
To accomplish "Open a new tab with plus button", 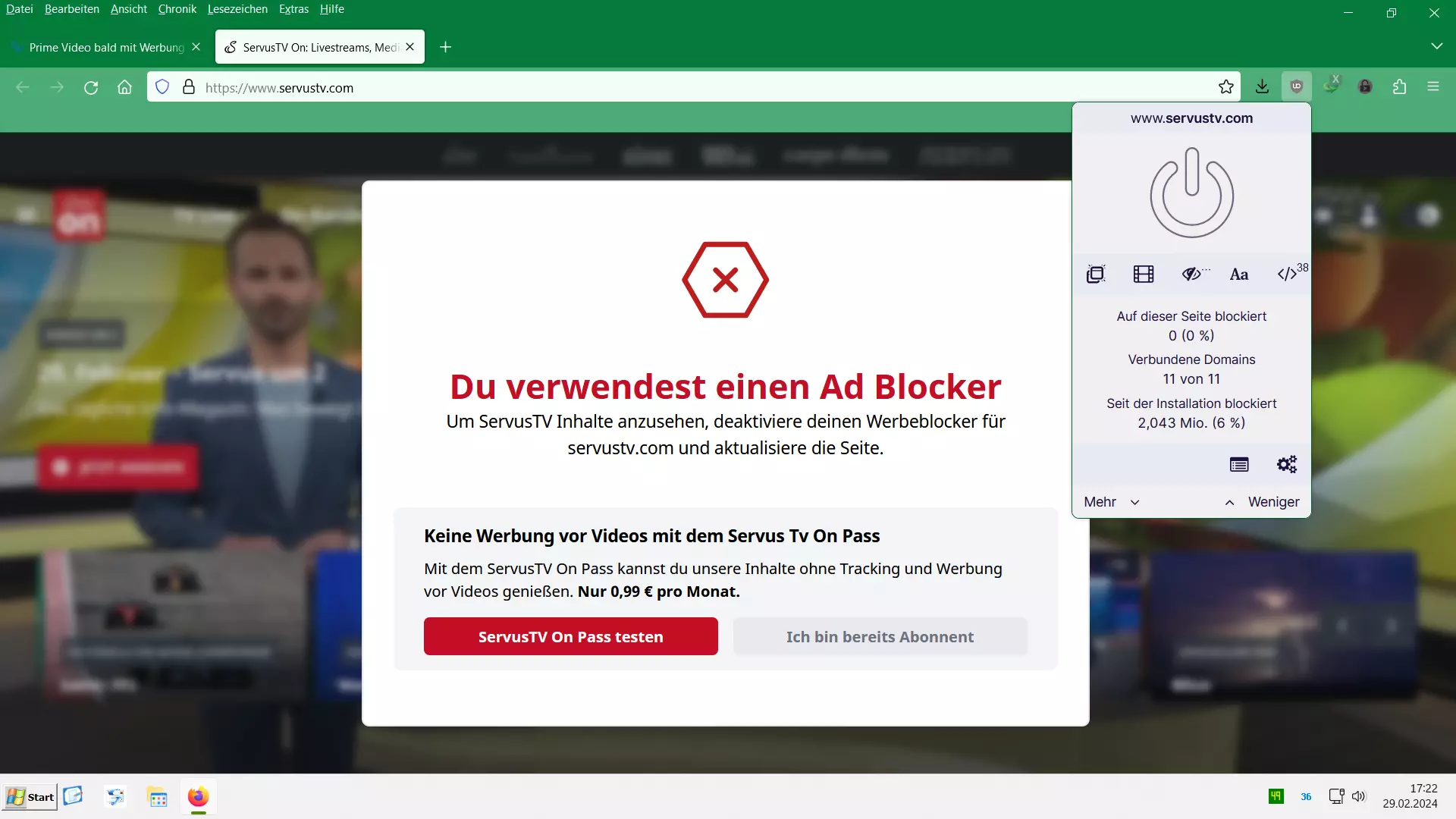I will 446,47.
